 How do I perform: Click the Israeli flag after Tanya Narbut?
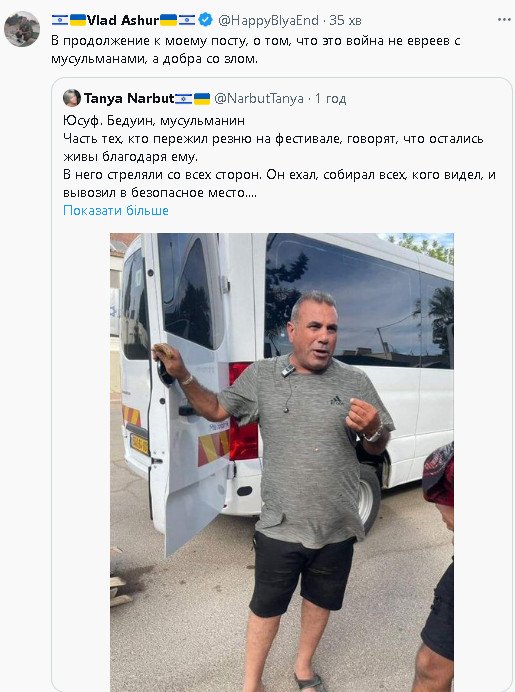(184, 98)
